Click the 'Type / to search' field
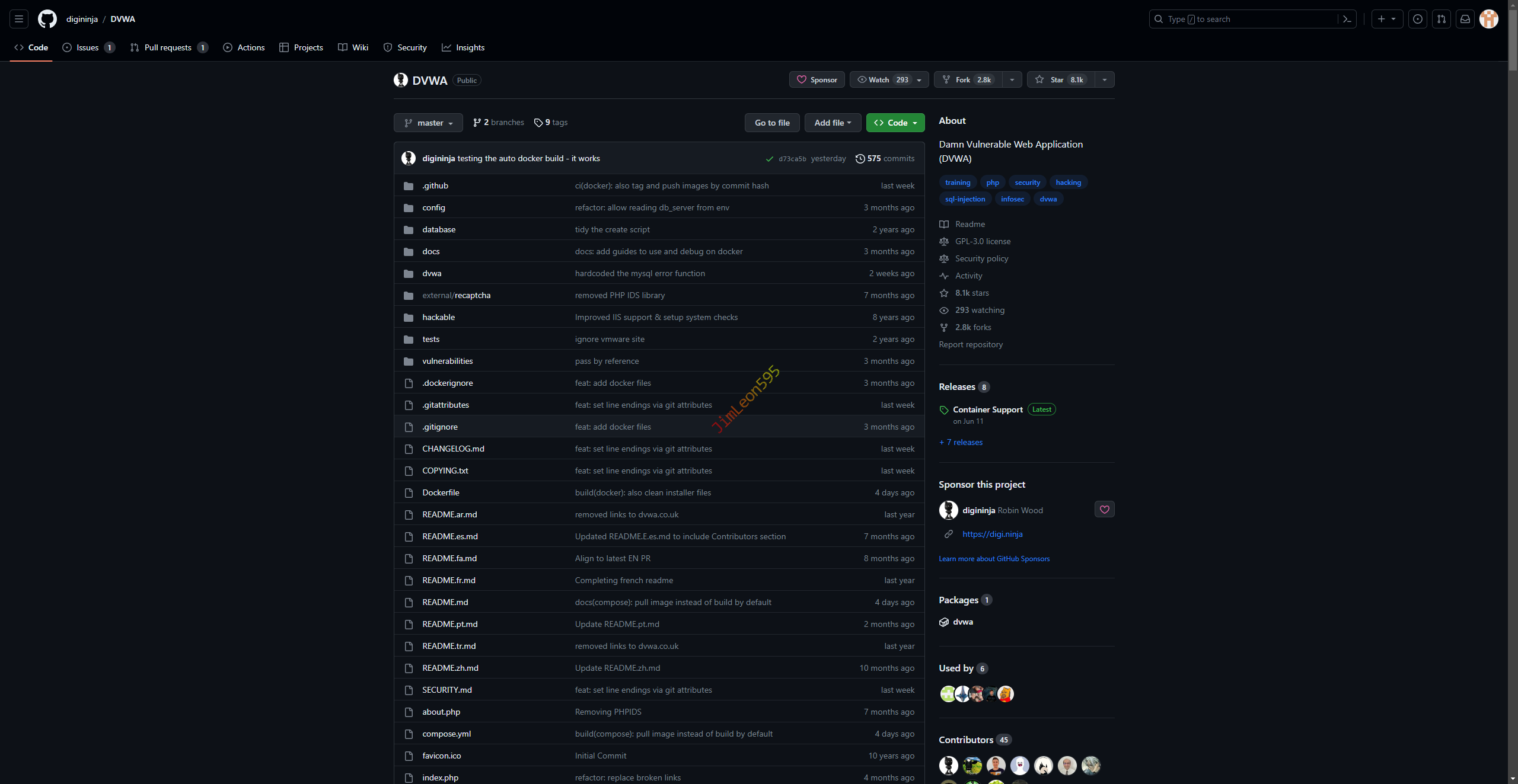The width and height of the screenshot is (1518, 784). [1245, 19]
